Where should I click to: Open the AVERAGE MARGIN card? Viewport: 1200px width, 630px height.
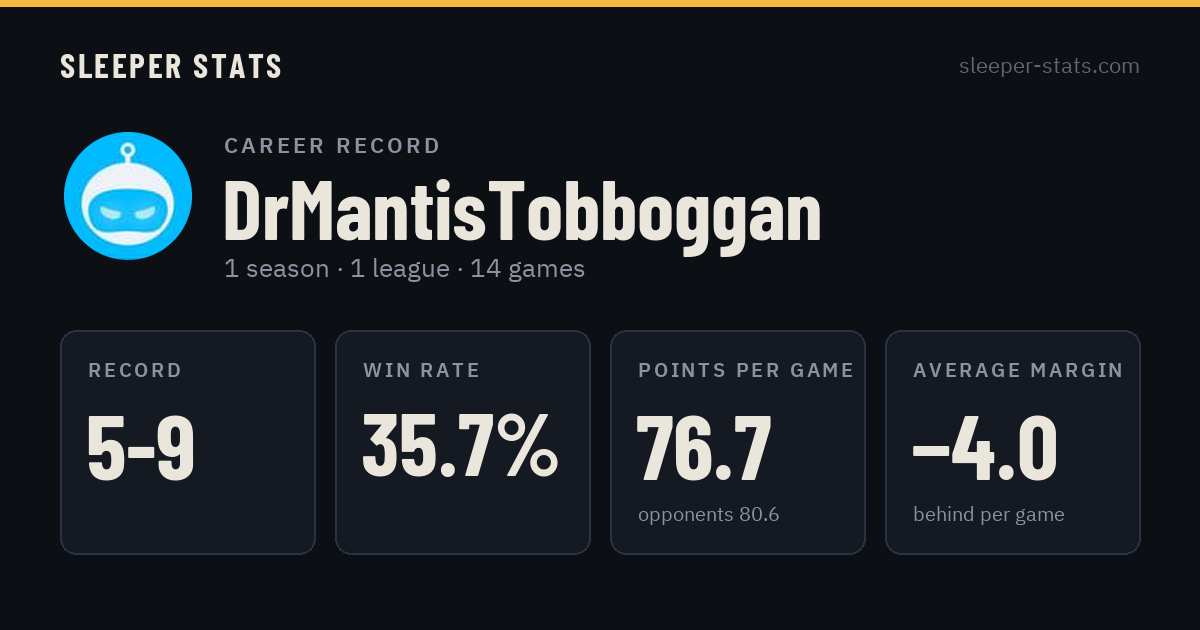(x=1013, y=442)
